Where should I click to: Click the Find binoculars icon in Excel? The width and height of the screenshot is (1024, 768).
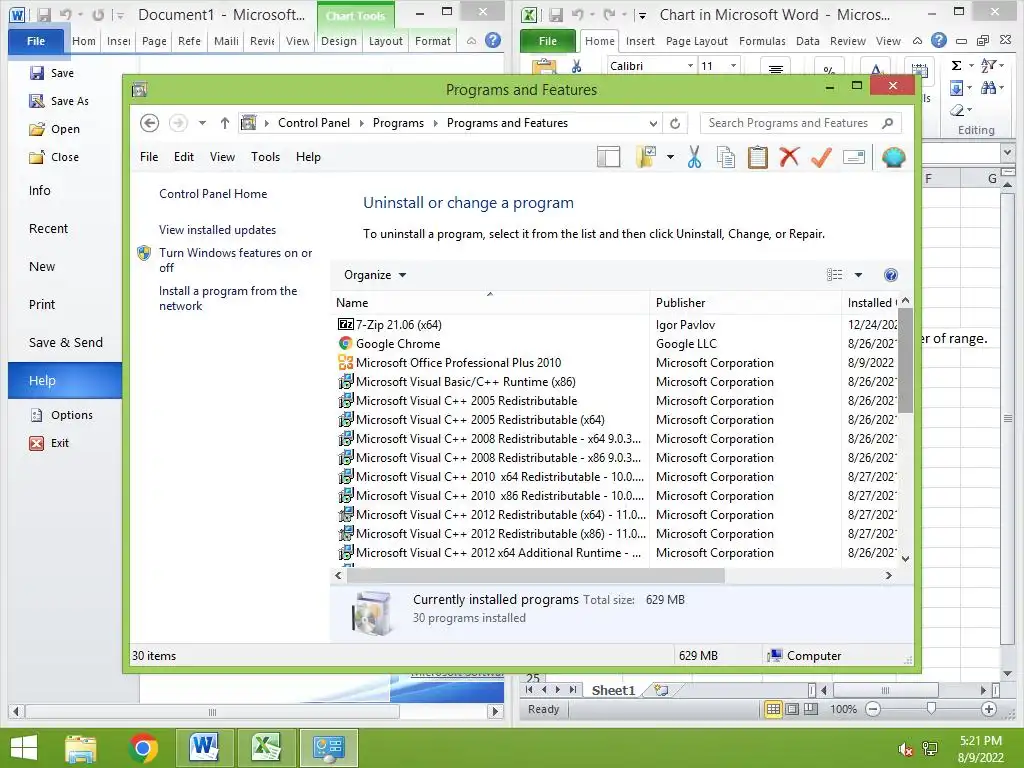[x=987, y=88]
